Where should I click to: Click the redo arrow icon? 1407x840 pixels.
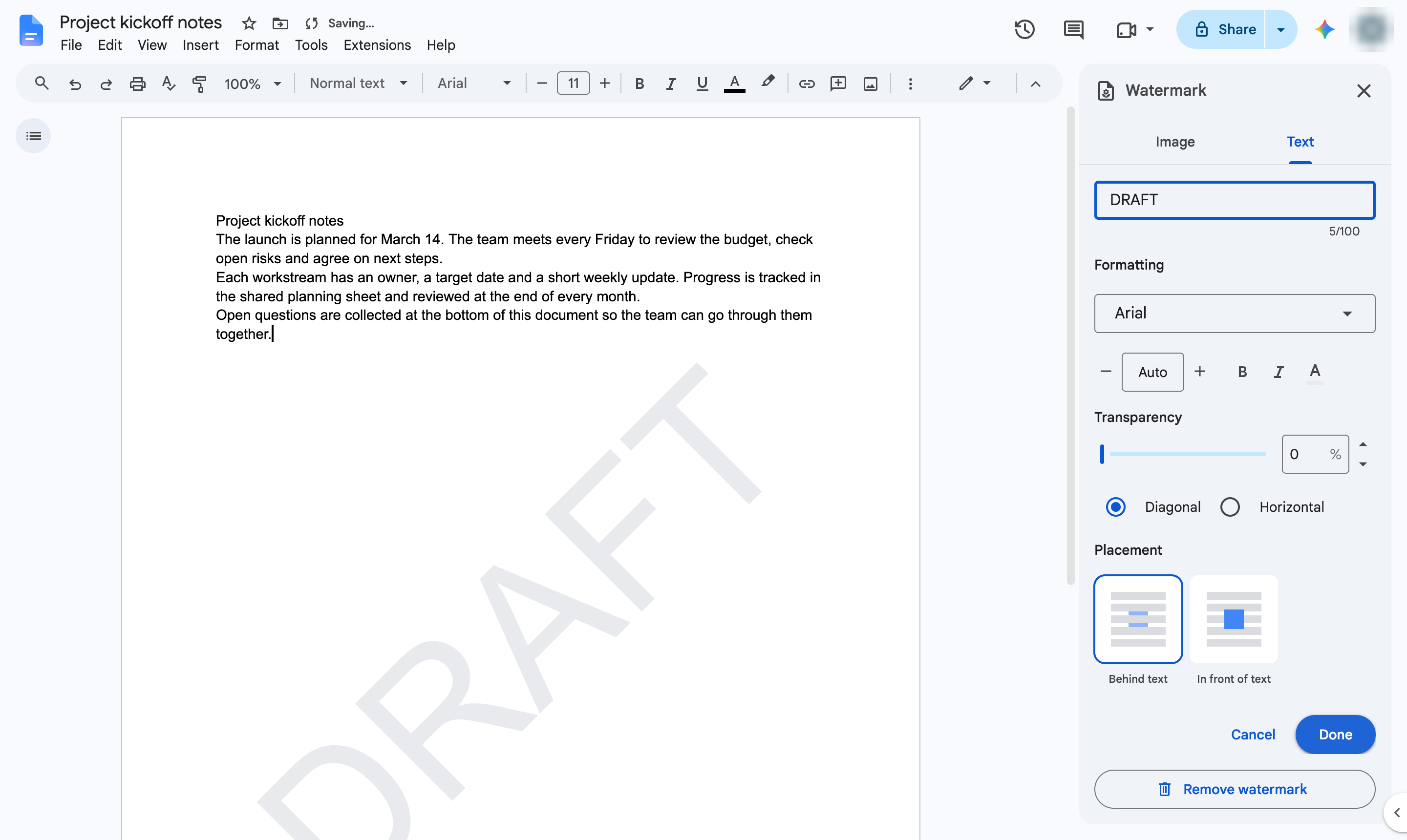106,84
